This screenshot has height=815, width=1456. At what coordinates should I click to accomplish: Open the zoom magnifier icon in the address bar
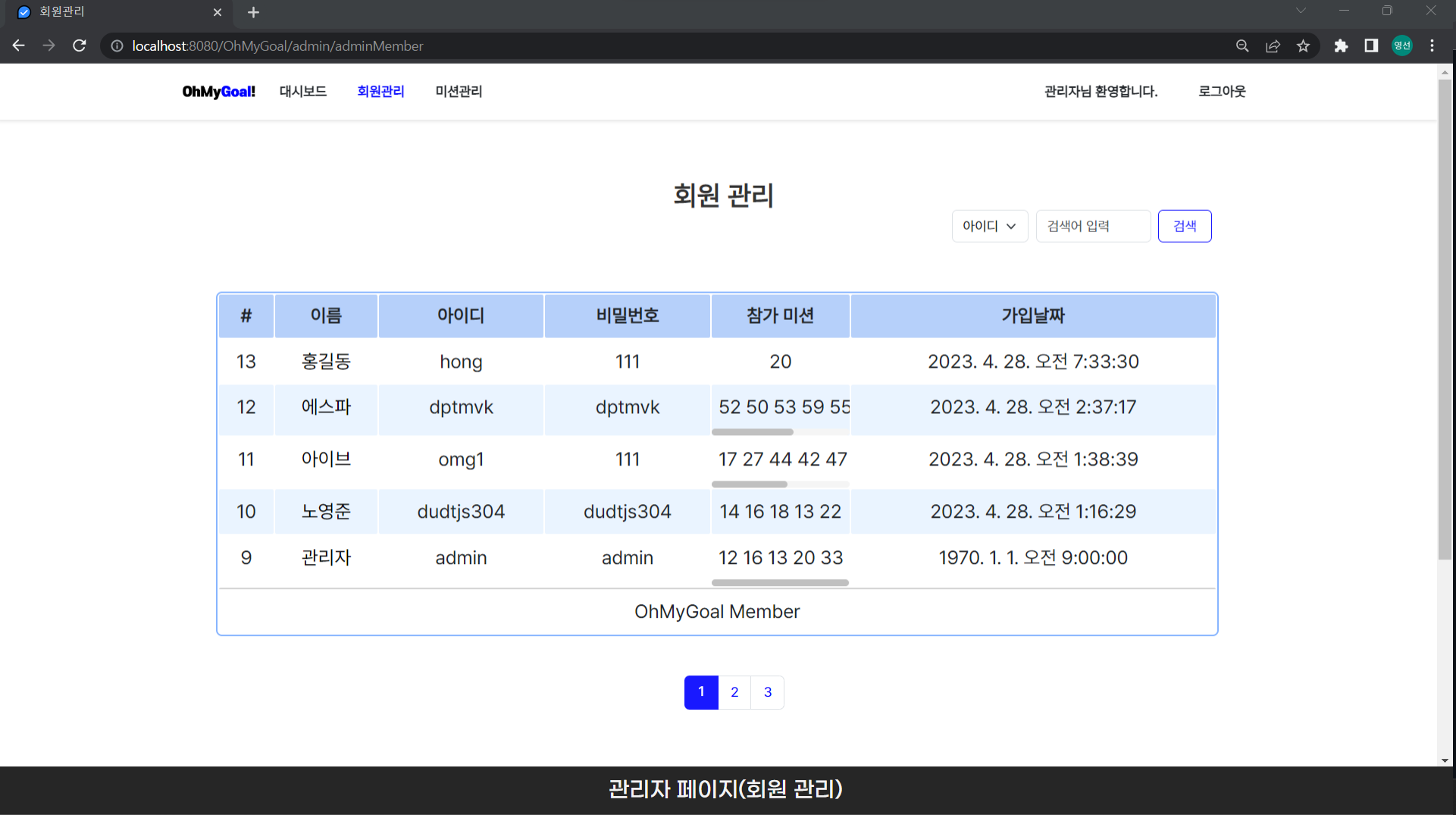pyautogui.click(x=1242, y=45)
